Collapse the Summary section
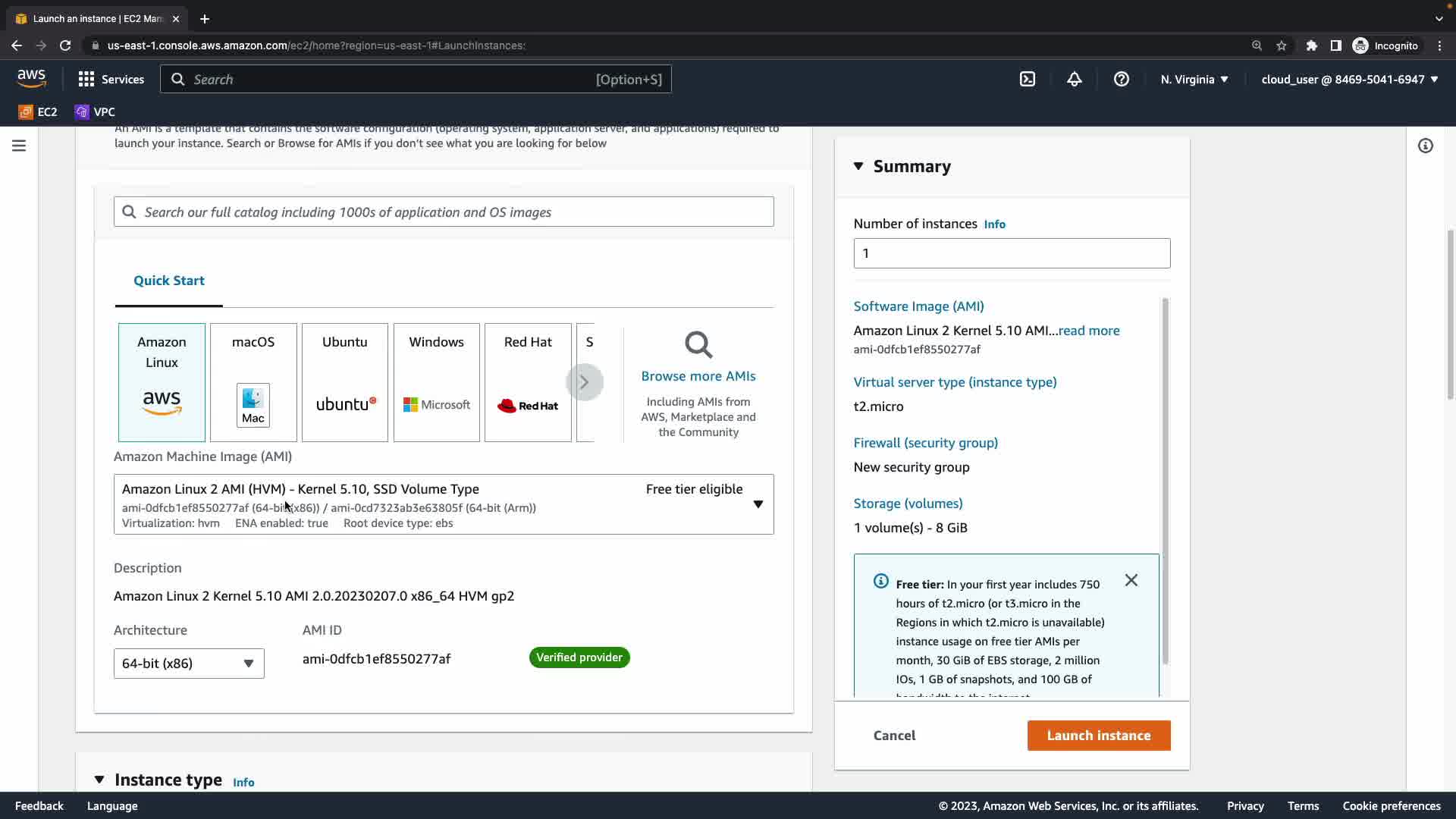The width and height of the screenshot is (1456, 819). (858, 166)
